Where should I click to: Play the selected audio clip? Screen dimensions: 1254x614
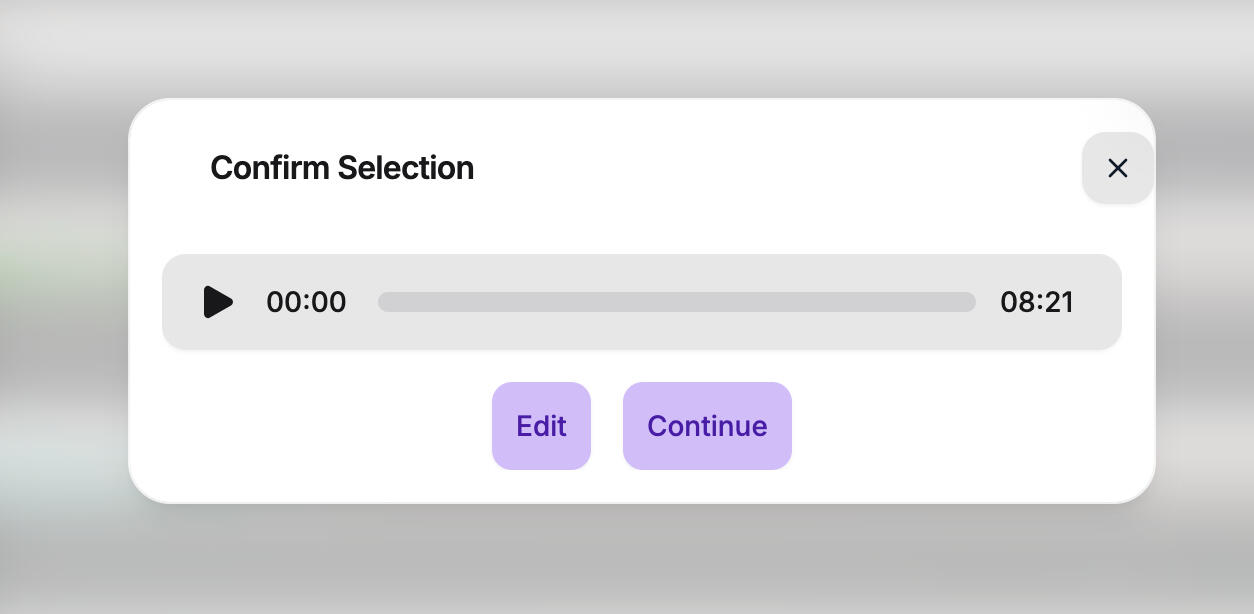click(x=218, y=302)
